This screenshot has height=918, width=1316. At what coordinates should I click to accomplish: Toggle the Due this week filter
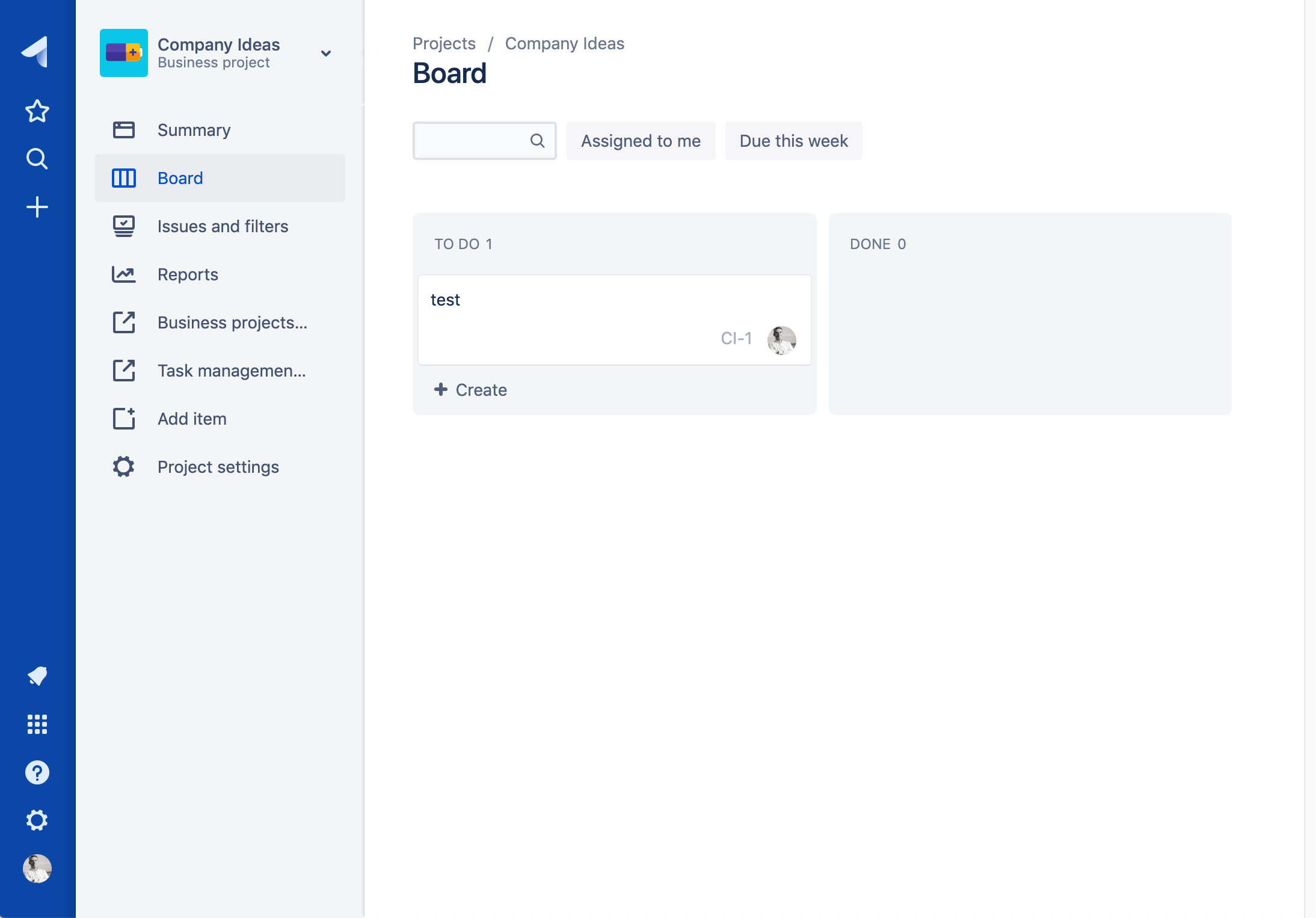[793, 141]
